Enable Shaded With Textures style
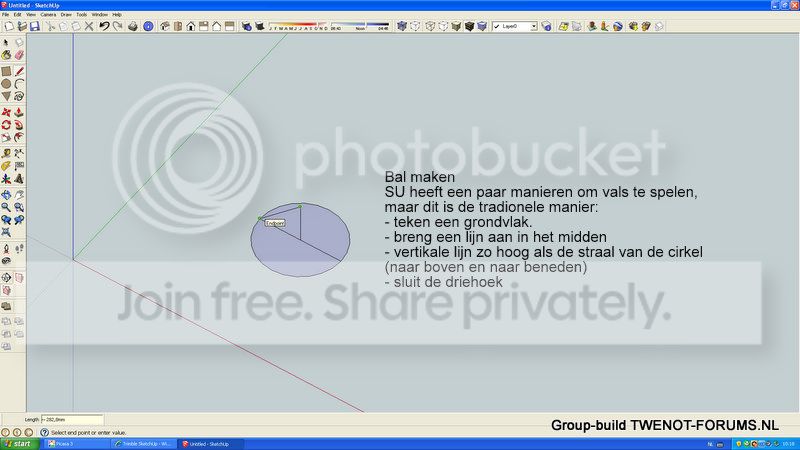This screenshot has width=800, height=450. tap(469, 26)
